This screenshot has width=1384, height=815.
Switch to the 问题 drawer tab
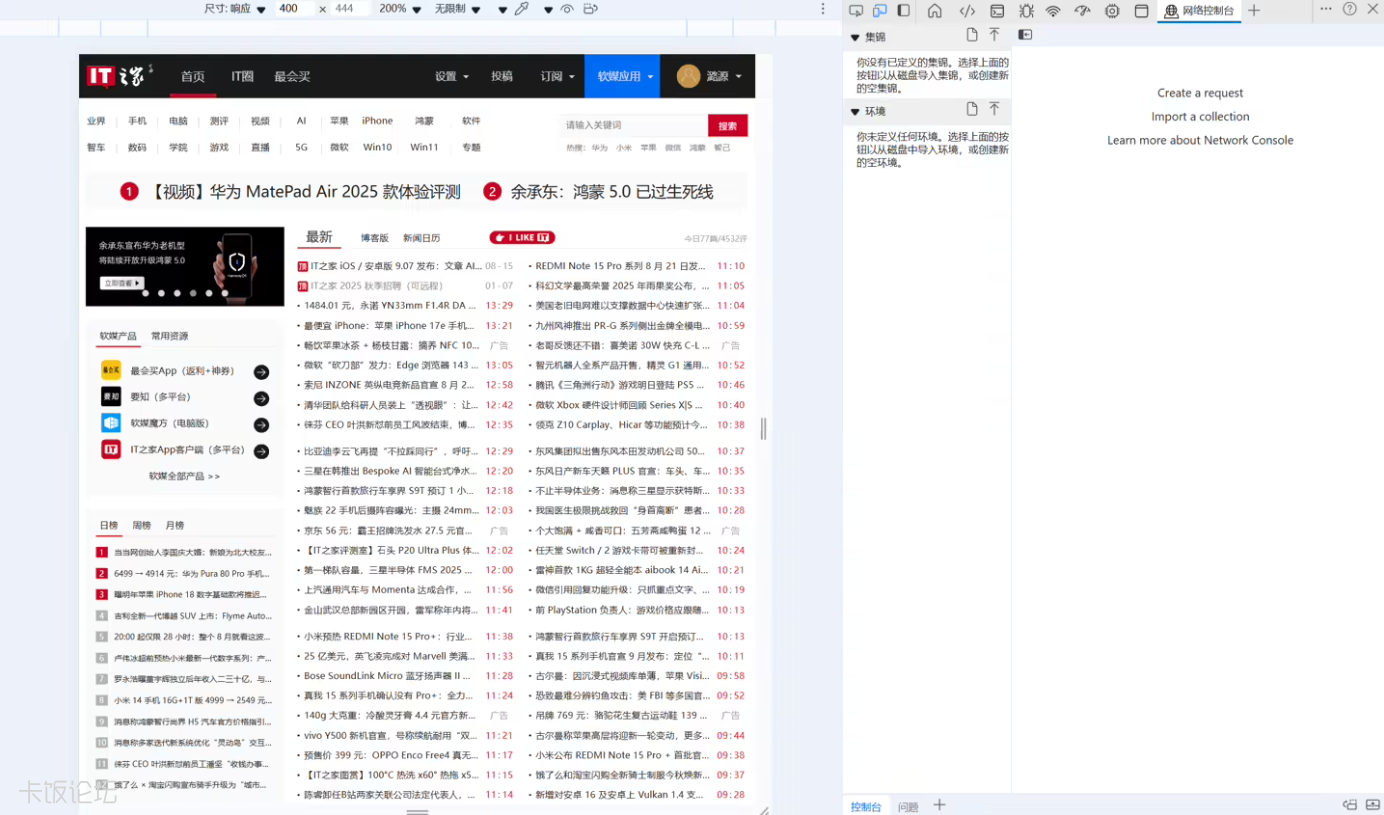click(x=908, y=806)
